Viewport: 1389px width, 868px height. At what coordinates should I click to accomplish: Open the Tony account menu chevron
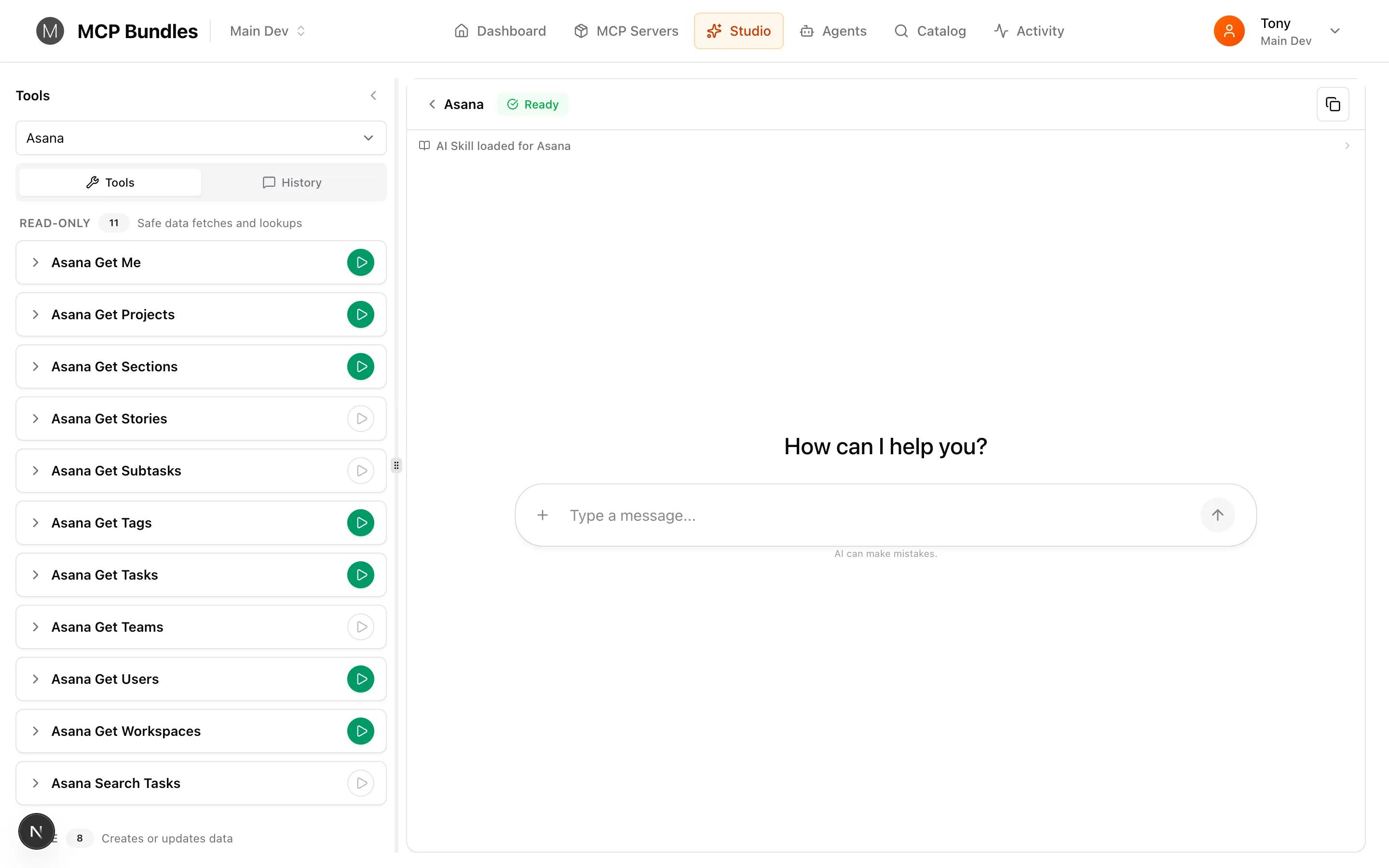1335,31
